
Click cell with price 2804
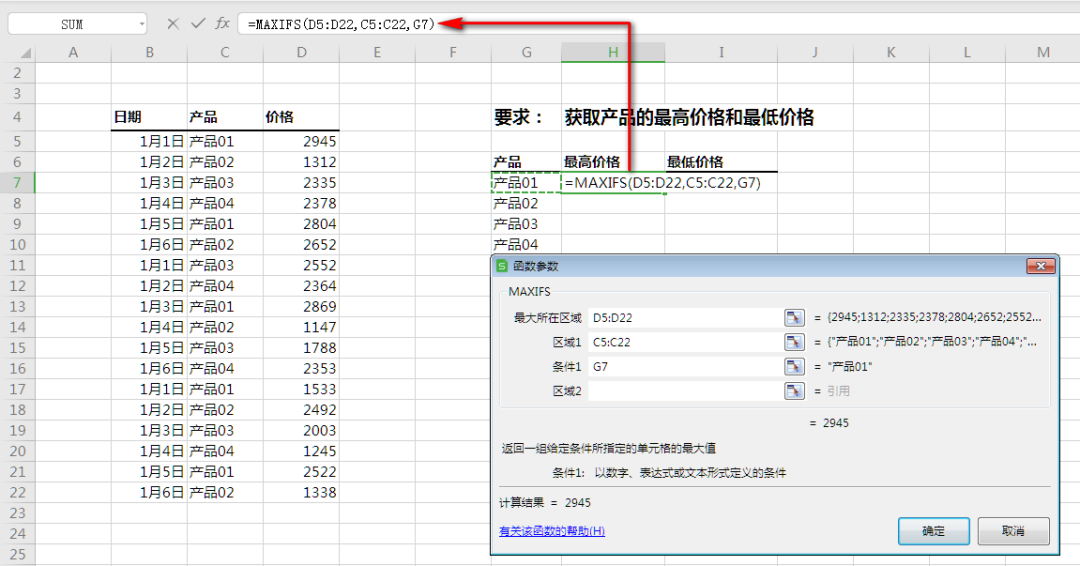tap(301, 224)
